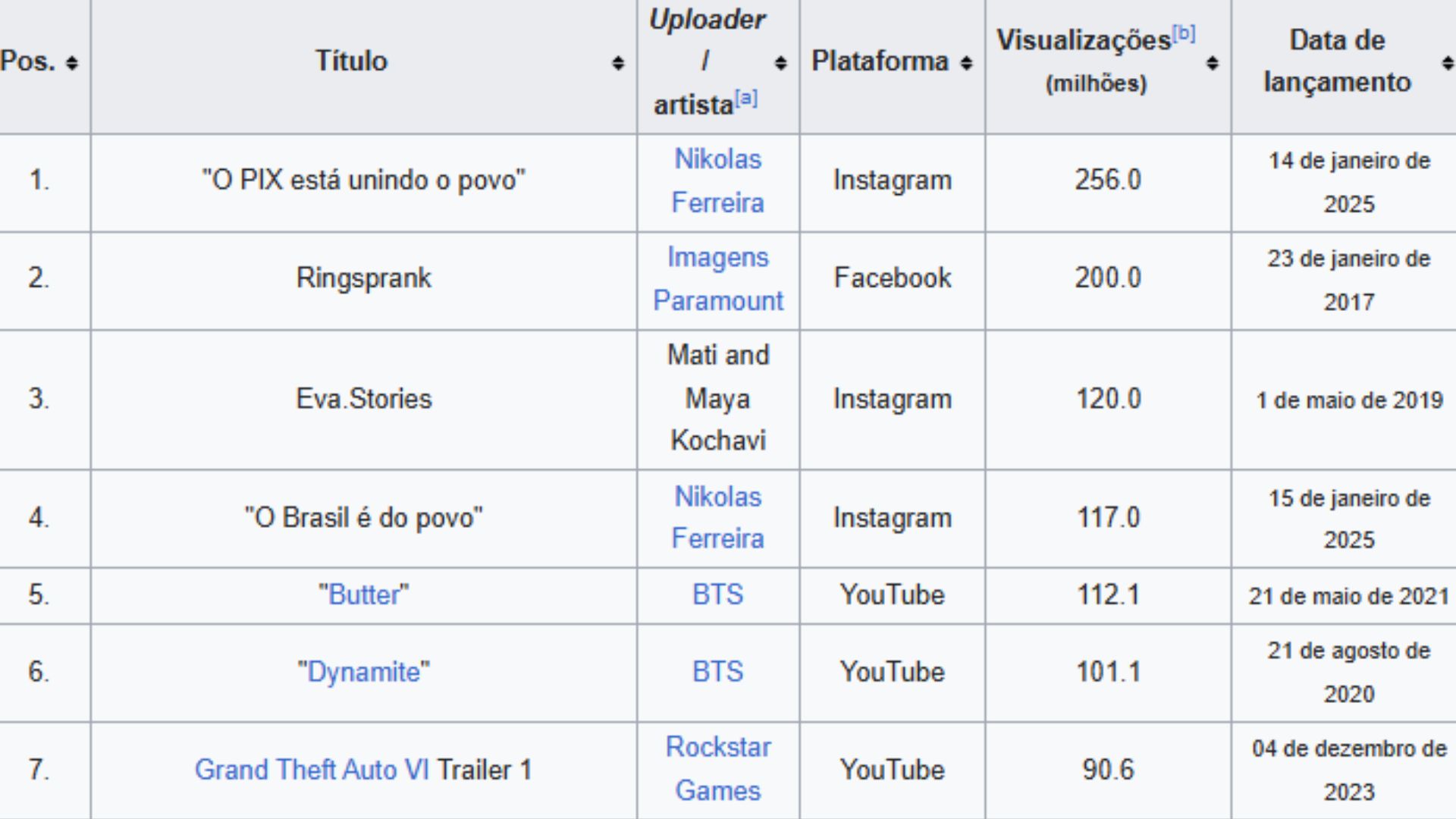Click the Título column header text
Viewport: 1456px width, 819px height.
point(351,61)
